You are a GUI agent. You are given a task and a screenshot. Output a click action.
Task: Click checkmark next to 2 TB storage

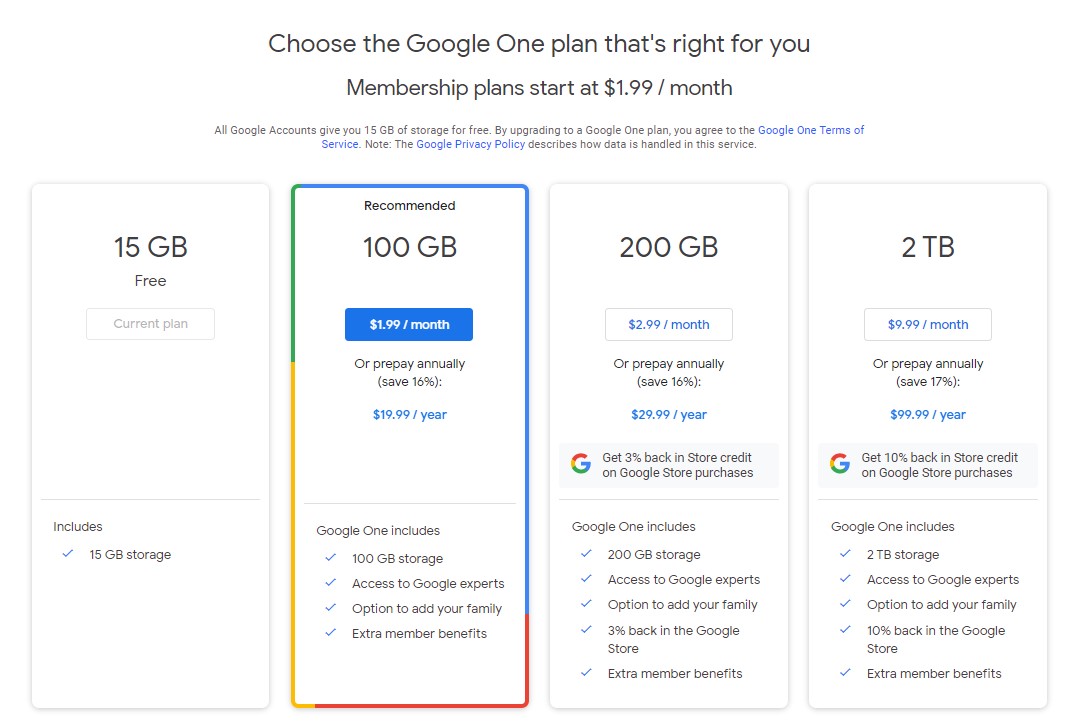(x=845, y=554)
